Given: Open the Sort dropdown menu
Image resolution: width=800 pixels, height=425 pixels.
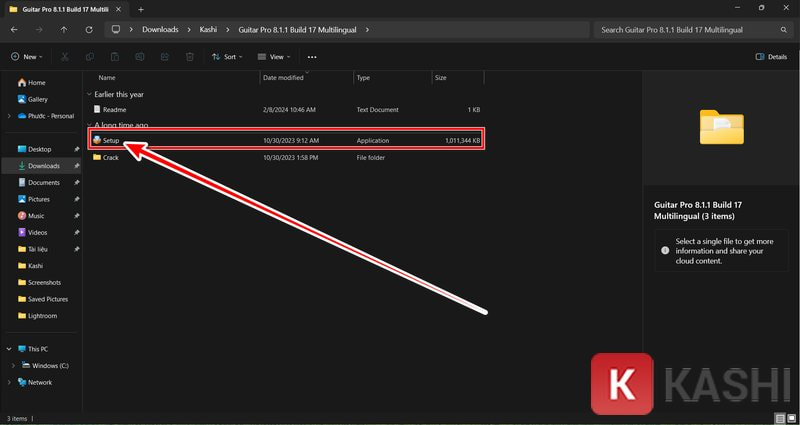Looking at the screenshot, I should [x=227, y=57].
